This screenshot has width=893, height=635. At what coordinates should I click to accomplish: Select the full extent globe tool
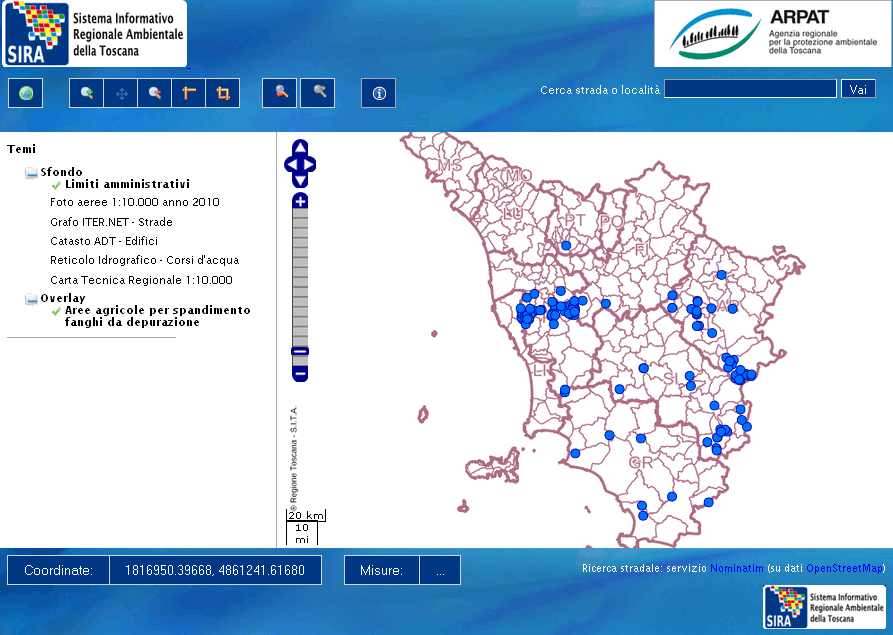click(25, 93)
